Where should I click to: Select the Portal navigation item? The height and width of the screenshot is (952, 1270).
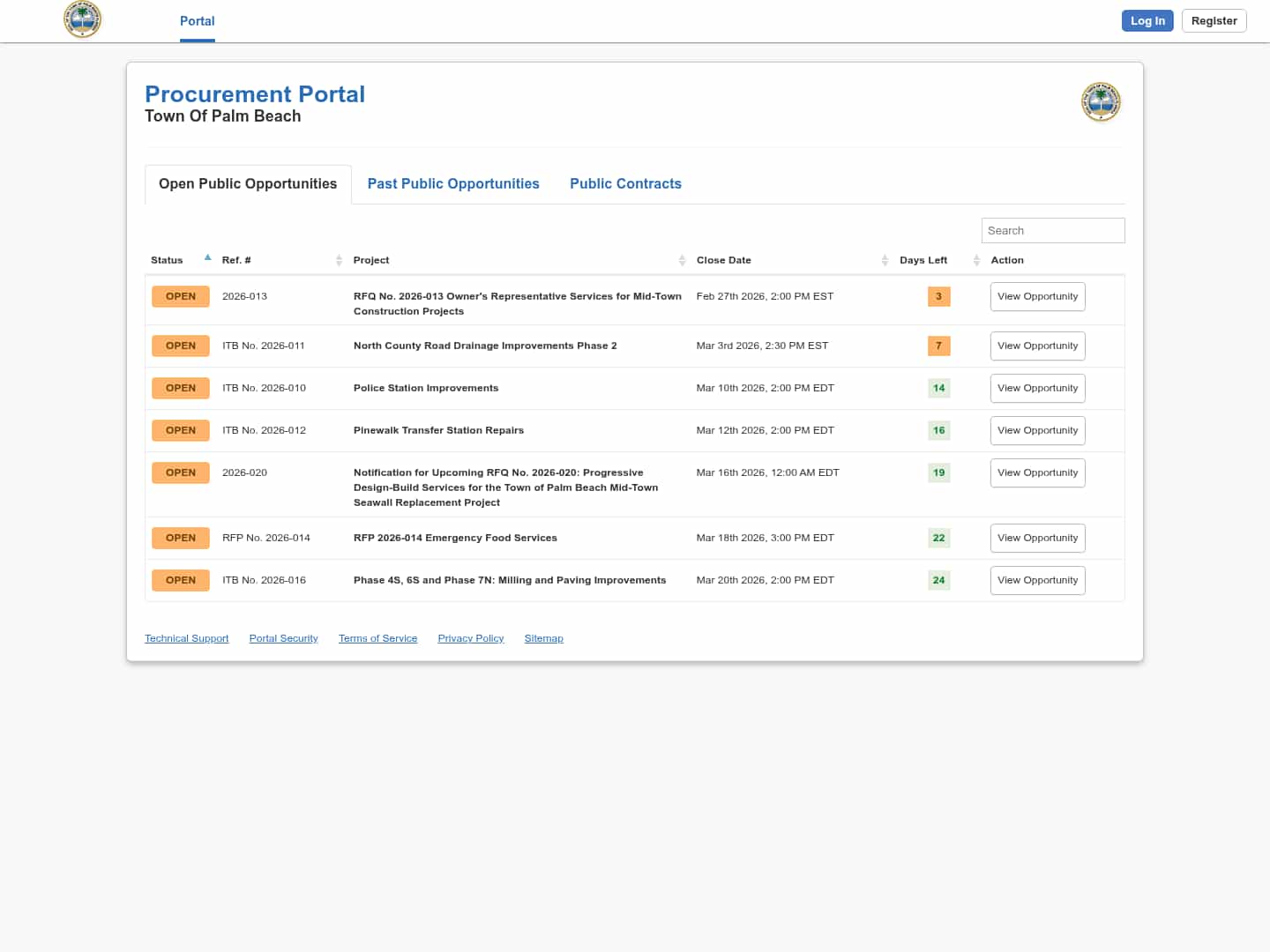pyautogui.click(x=197, y=21)
